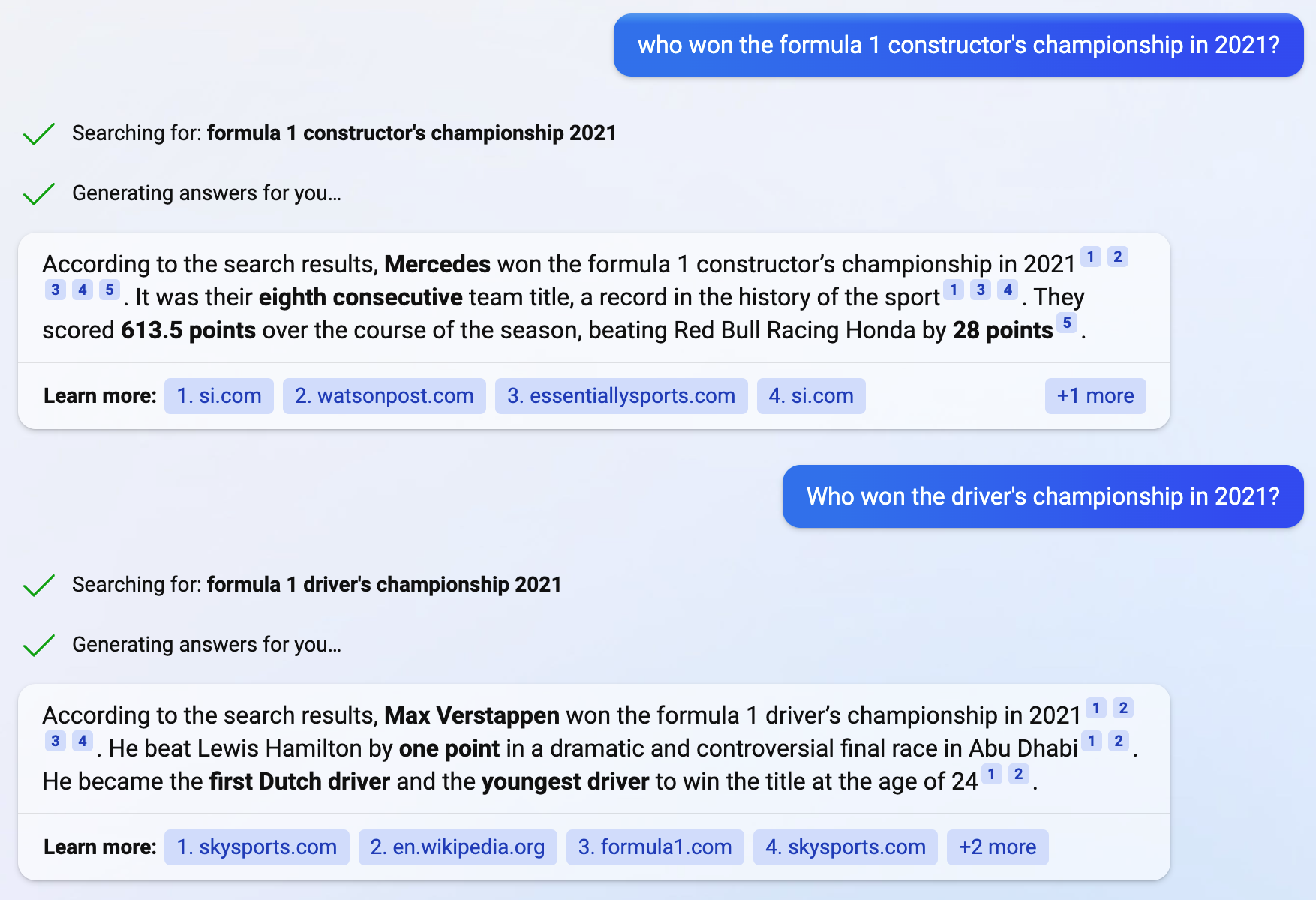Open the 1. skysports.com source link
Screen dimensions: 1316x900
(x=257, y=847)
